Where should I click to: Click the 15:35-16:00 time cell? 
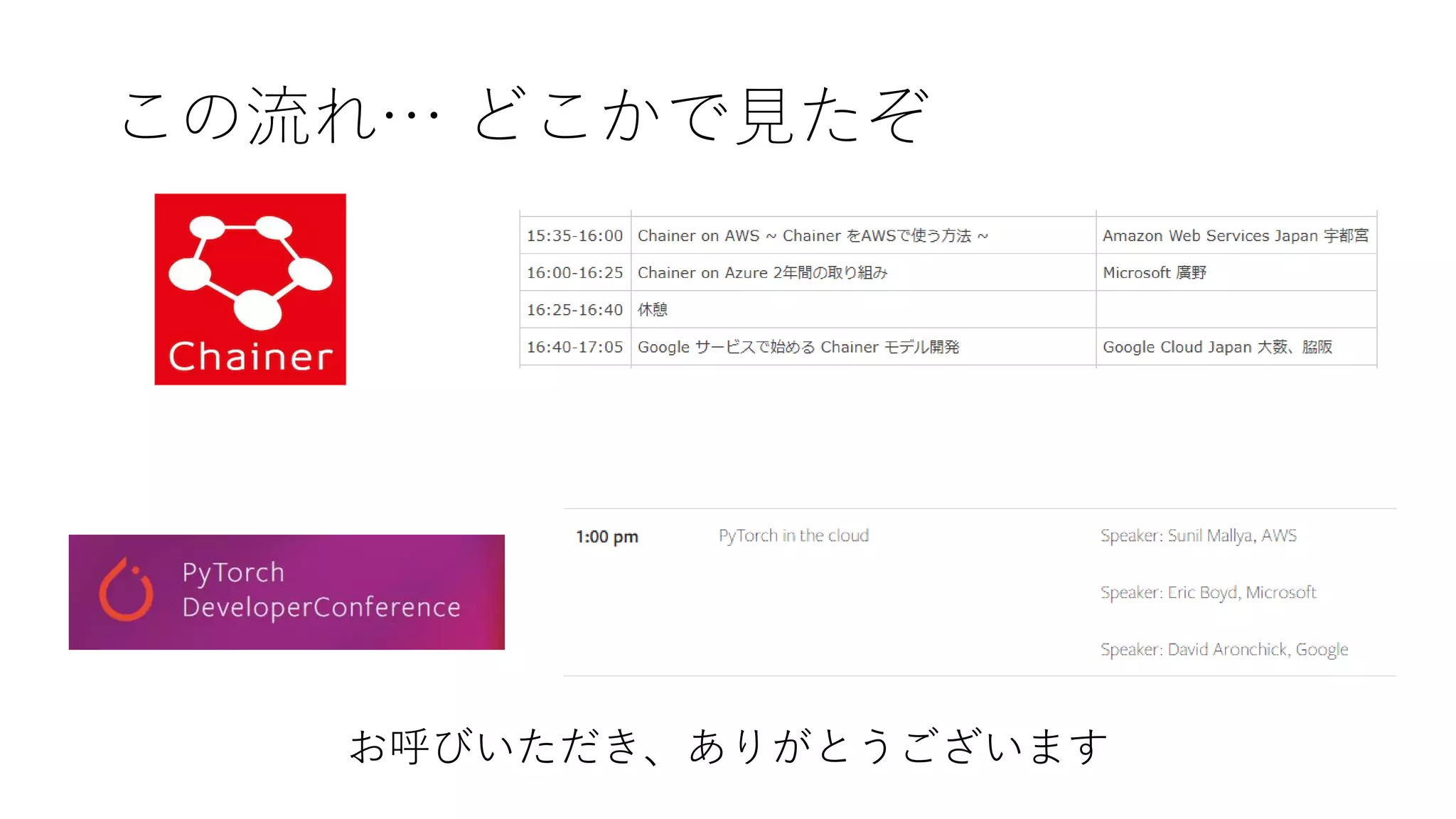click(574, 236)
